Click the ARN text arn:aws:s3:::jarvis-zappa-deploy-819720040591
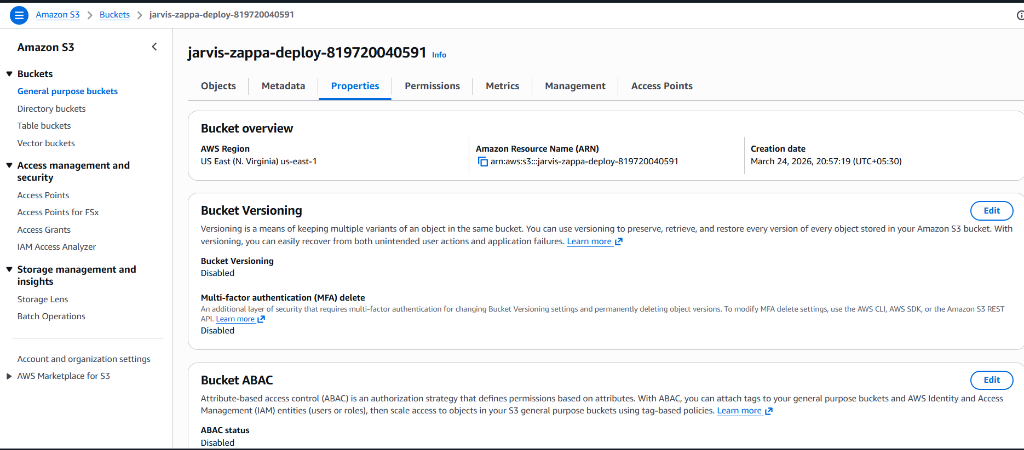The height and width of the screenshot is (450, 1024). (x=584, y=161)
